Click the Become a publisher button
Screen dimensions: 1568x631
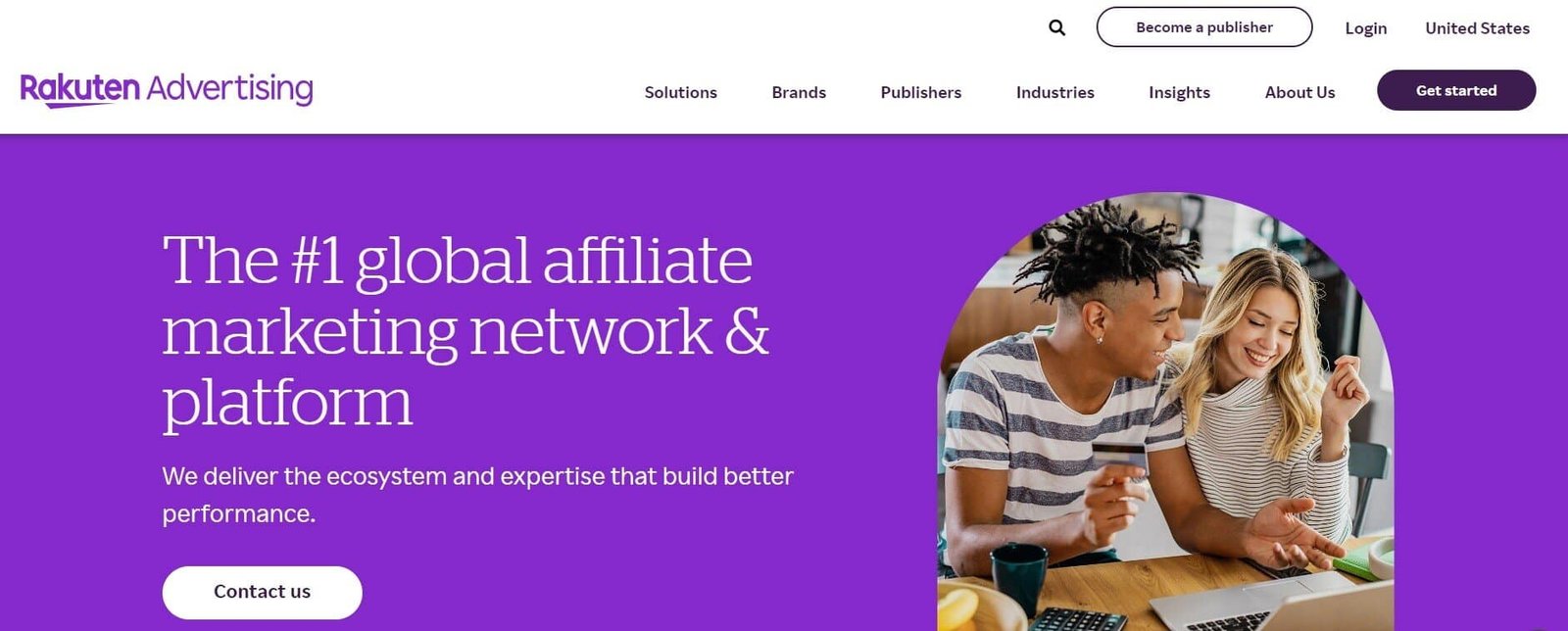(1203, 27)
